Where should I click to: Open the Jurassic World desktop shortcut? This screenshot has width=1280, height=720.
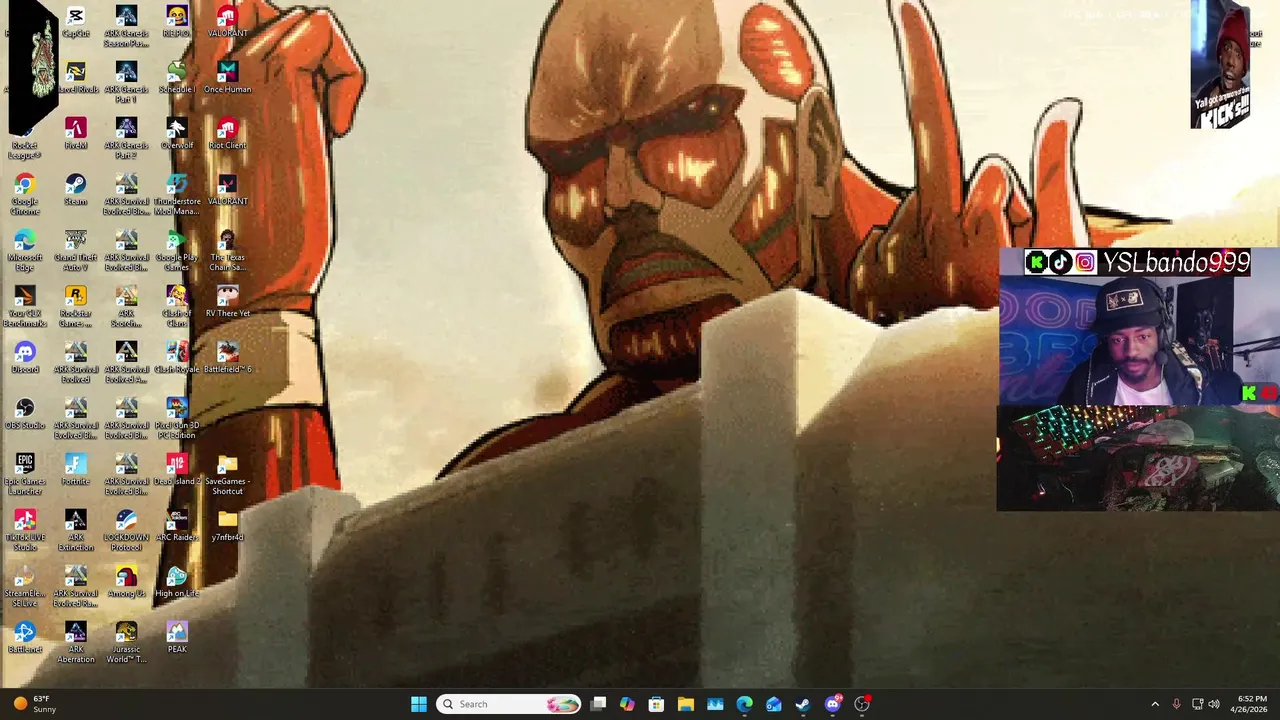126,642
